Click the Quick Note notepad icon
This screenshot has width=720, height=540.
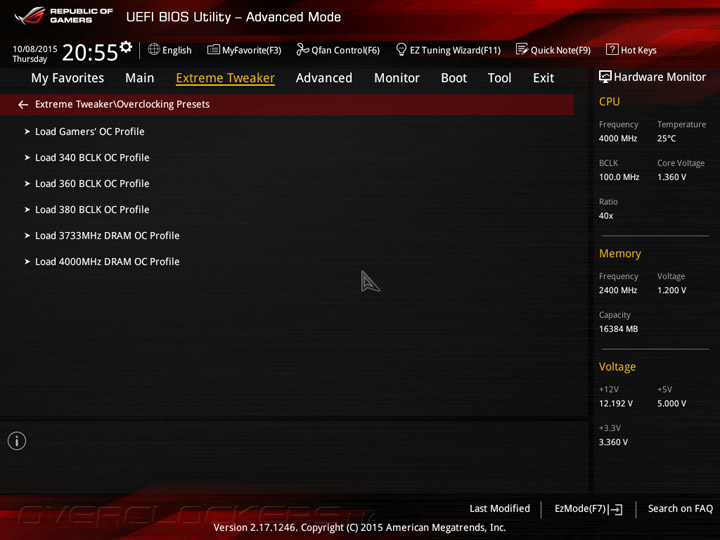pyautogui.click(x=522, y=49)
